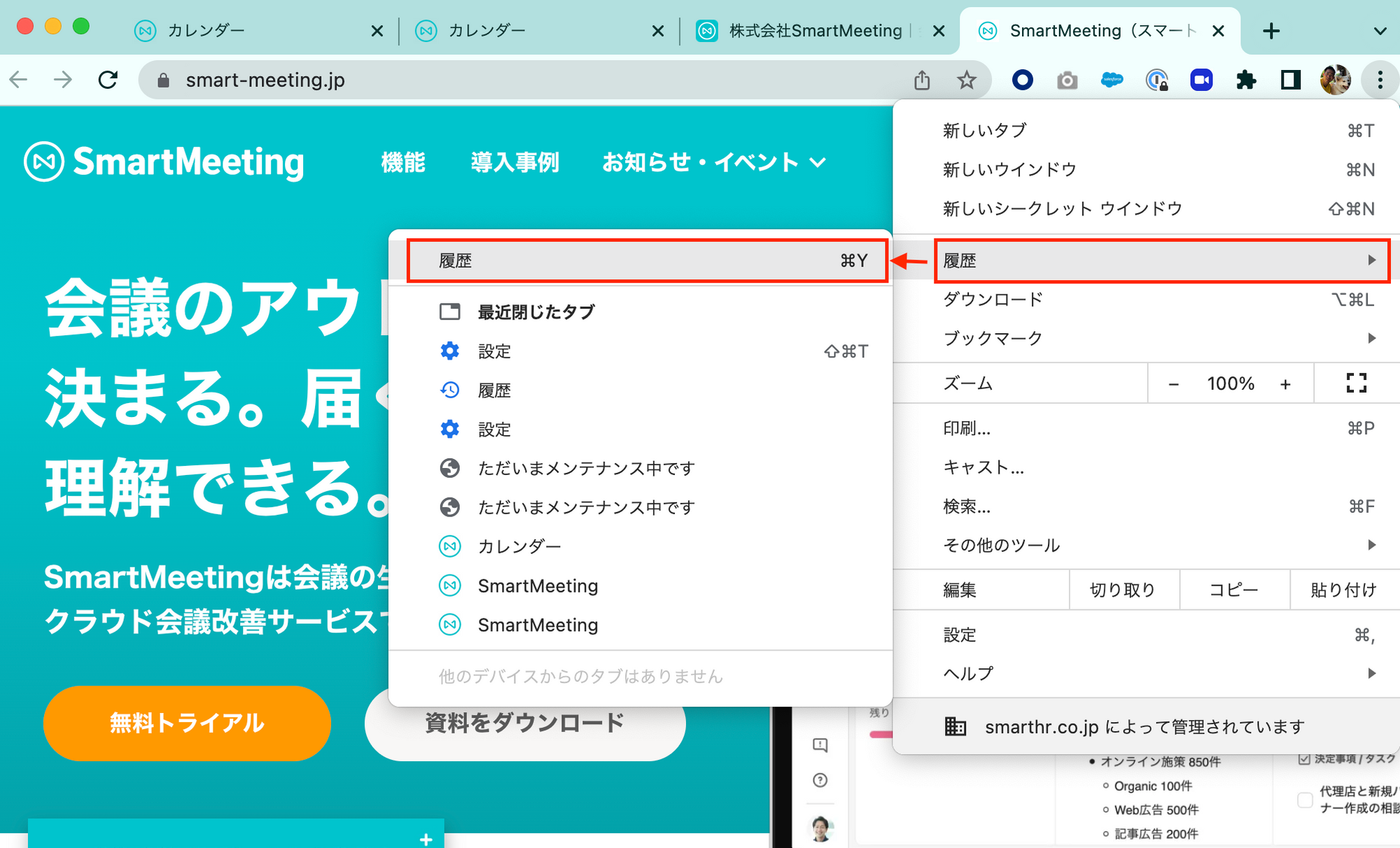Switch to 株式会社SmartMeeting tab
The width and height of the screenshot is (1400, 848).
tap(819, 31)
